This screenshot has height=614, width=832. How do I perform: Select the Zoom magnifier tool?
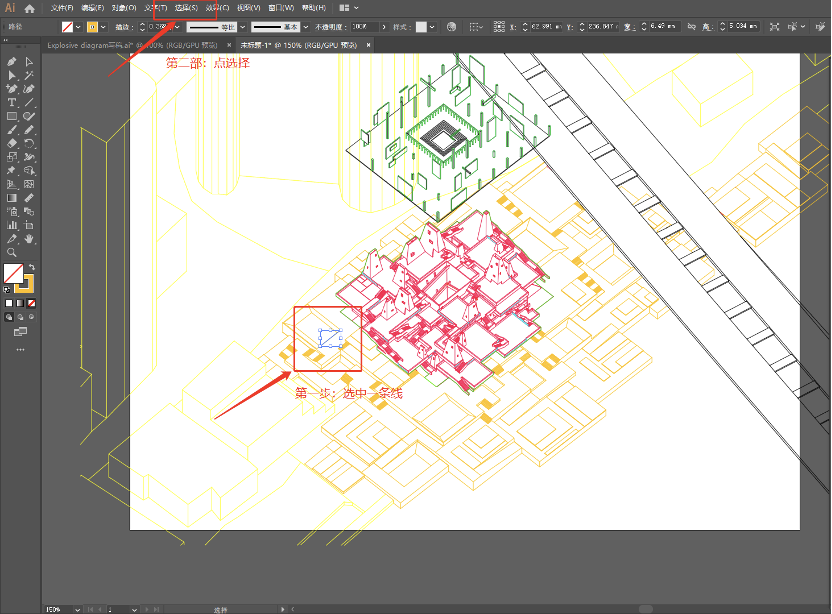click(x=12, y=253)
